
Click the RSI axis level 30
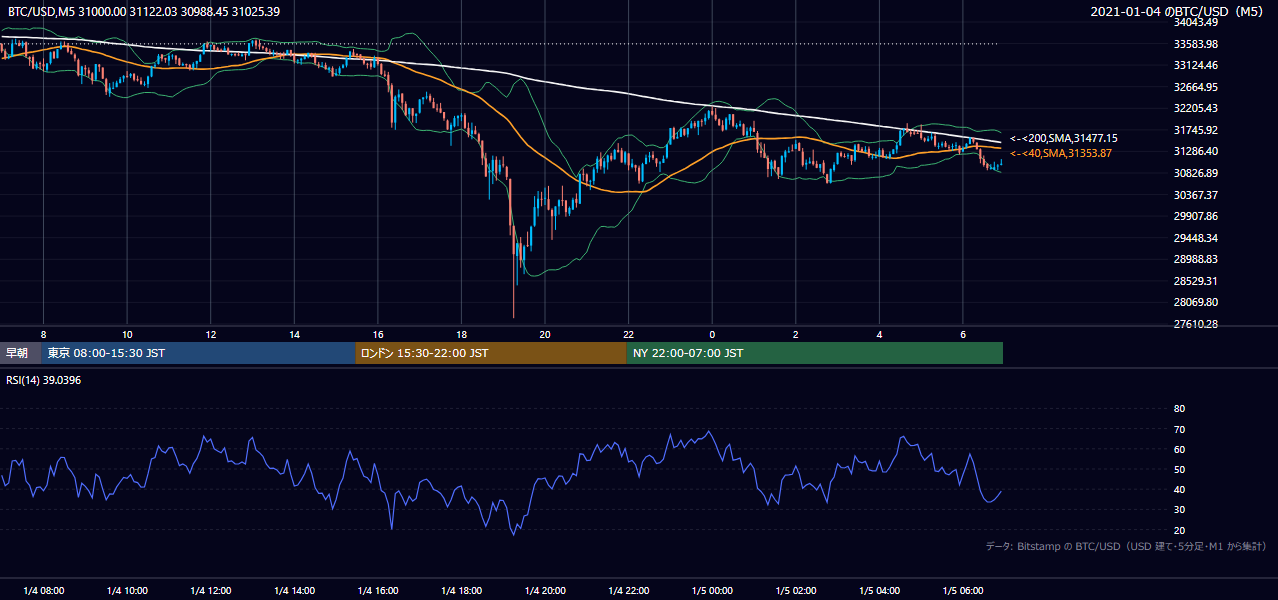(x=1179, y=510)
